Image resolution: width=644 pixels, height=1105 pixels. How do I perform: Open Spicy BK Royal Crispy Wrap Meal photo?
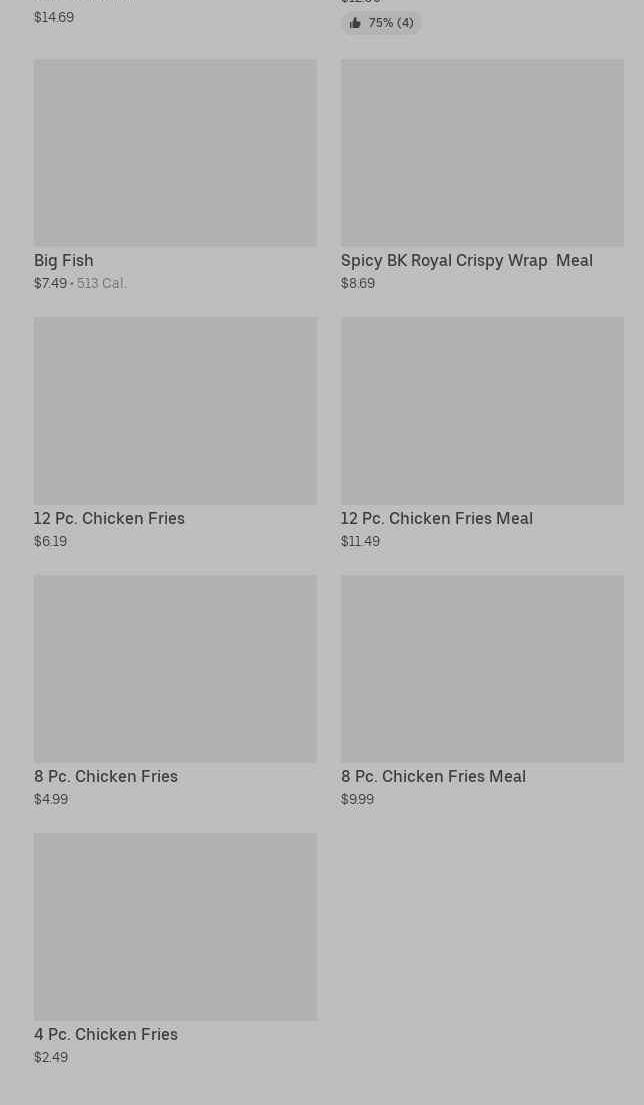click(482, 152)
